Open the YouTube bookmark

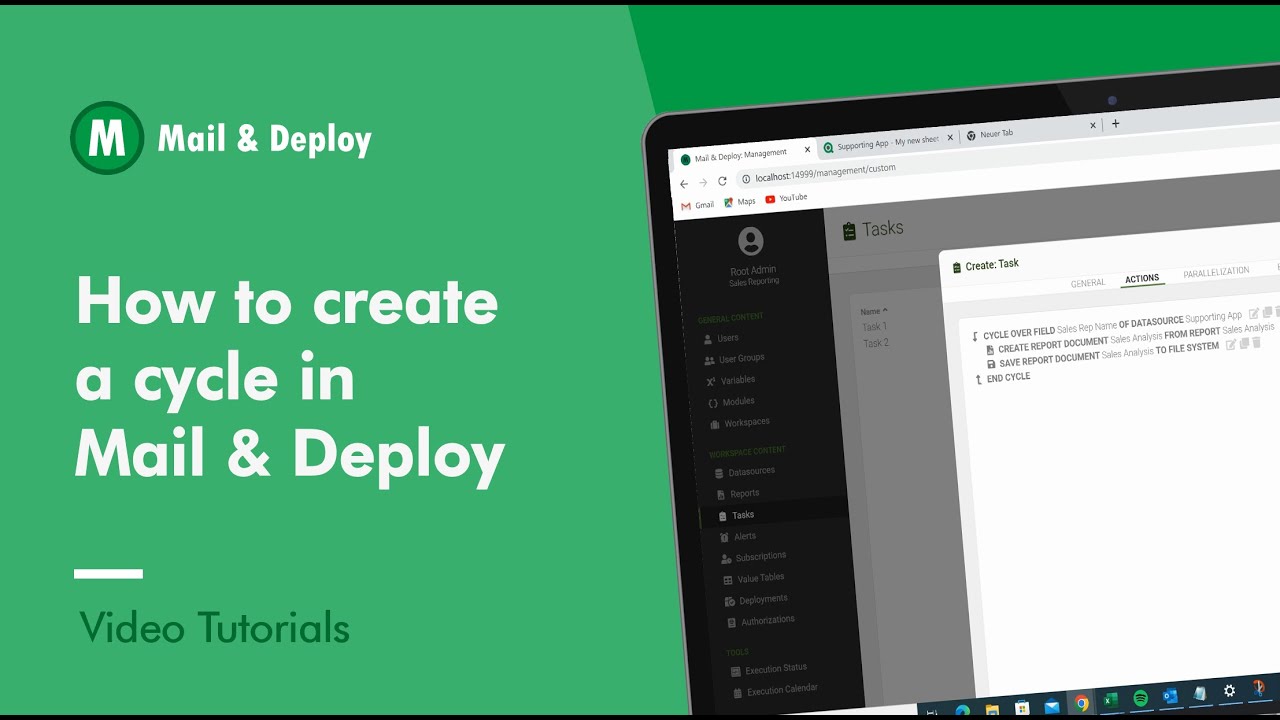(x=786, y=198)
